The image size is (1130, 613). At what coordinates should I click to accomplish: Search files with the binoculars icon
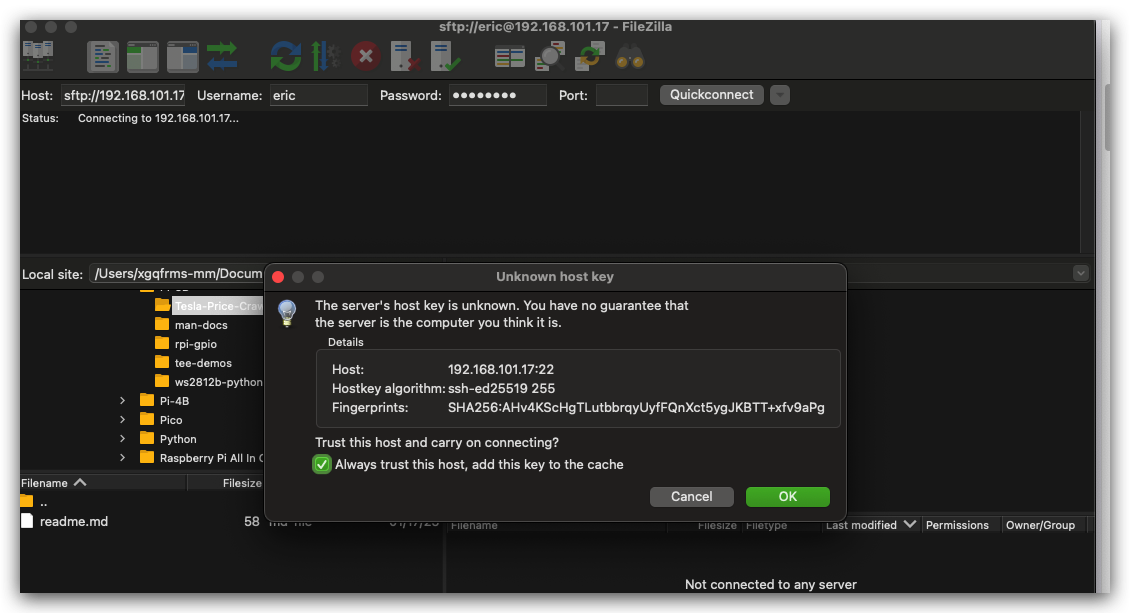[x=630, y=57]
